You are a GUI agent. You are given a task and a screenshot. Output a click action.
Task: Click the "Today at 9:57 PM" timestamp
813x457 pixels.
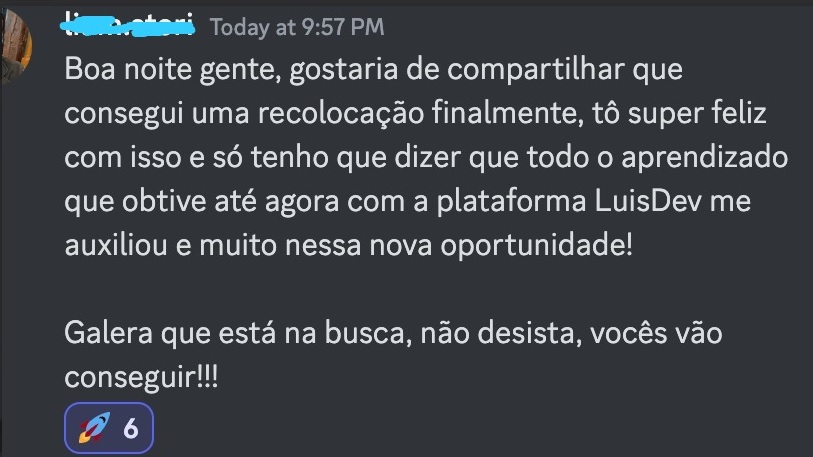[297, 27]
